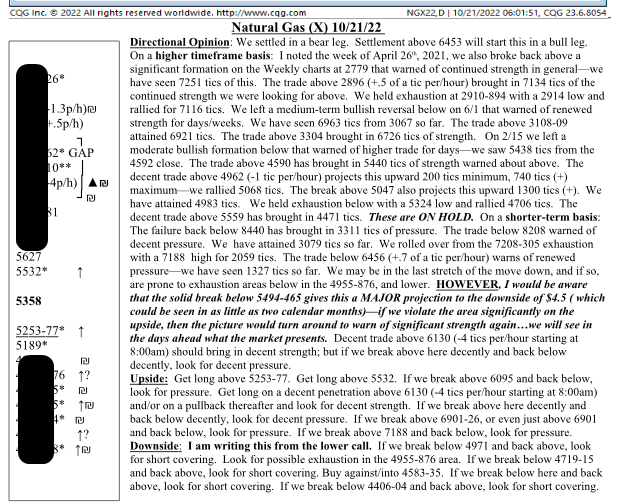Image resolution: width=618 pixels, height=503 pixels.
Task: Select the Upside: heading
Action: (x=149, y=379)
